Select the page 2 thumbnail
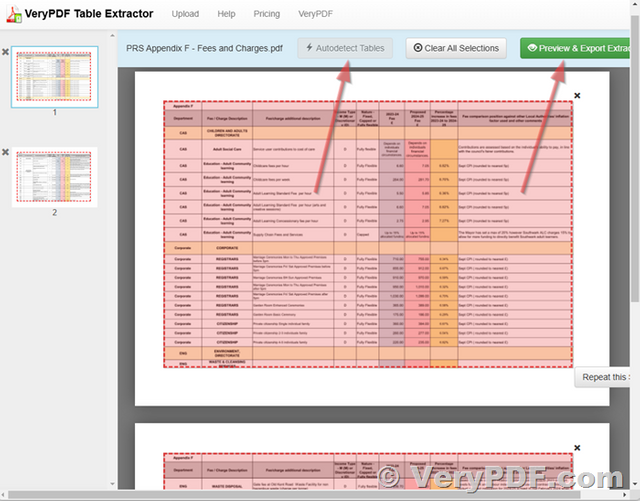This screenshot has width=640, height=501. pos(55,177)
